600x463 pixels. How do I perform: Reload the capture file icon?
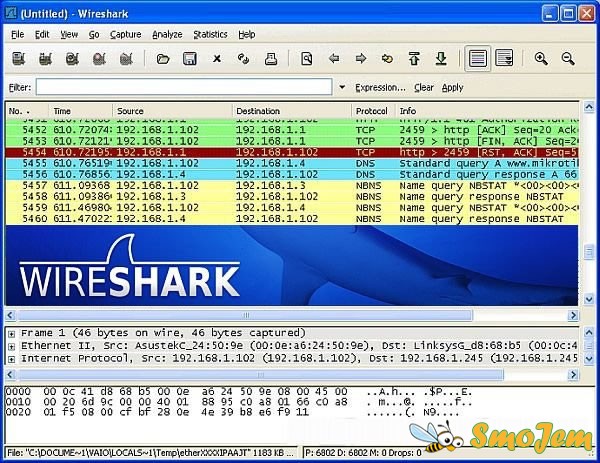(243, 59)
